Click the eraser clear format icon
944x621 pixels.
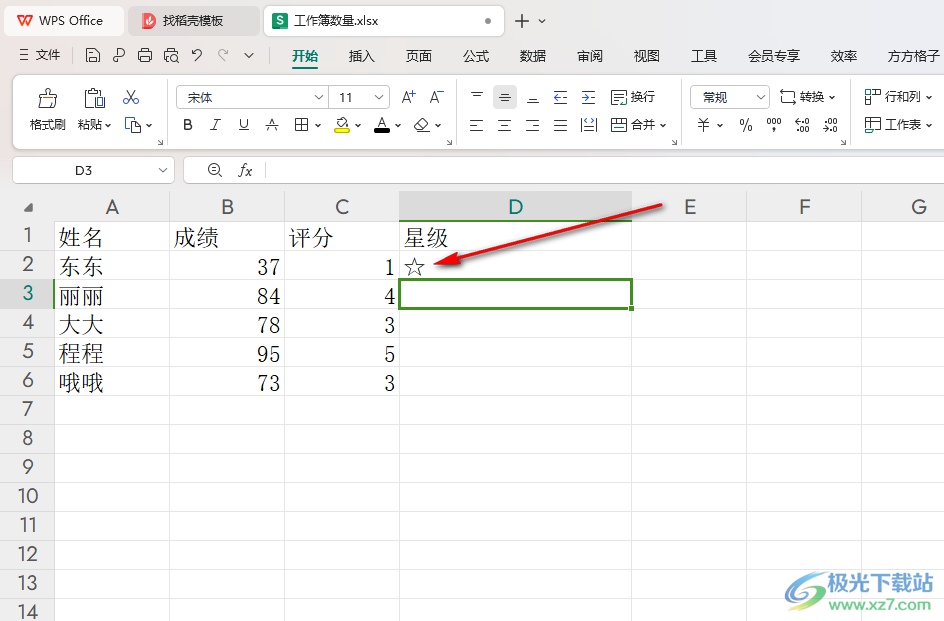pos(421,125)
